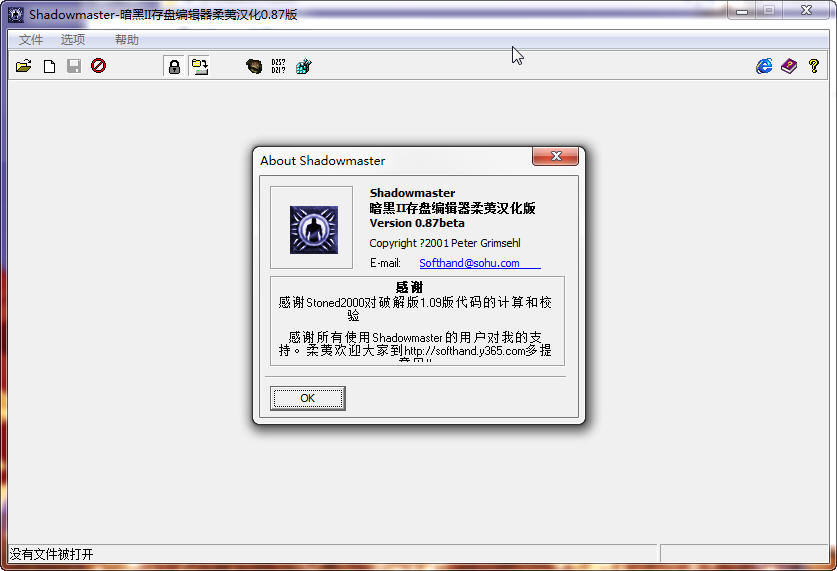Close the Shadowmaster main window
Image resolution: width=837 pixels, height=571 pixels.
point(806,10)
